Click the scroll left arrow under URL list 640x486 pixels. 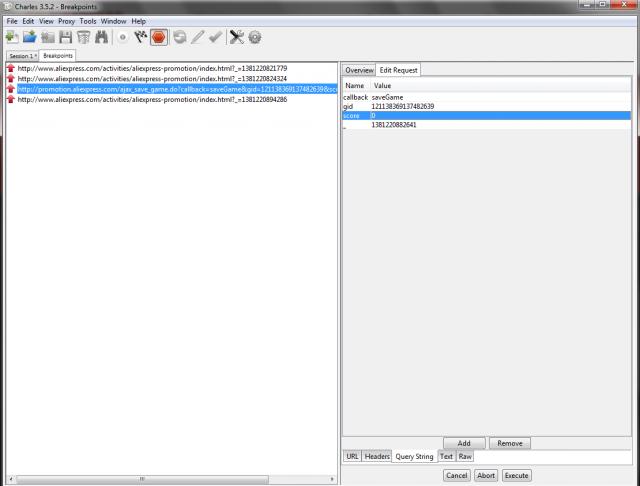pos(11,479)
